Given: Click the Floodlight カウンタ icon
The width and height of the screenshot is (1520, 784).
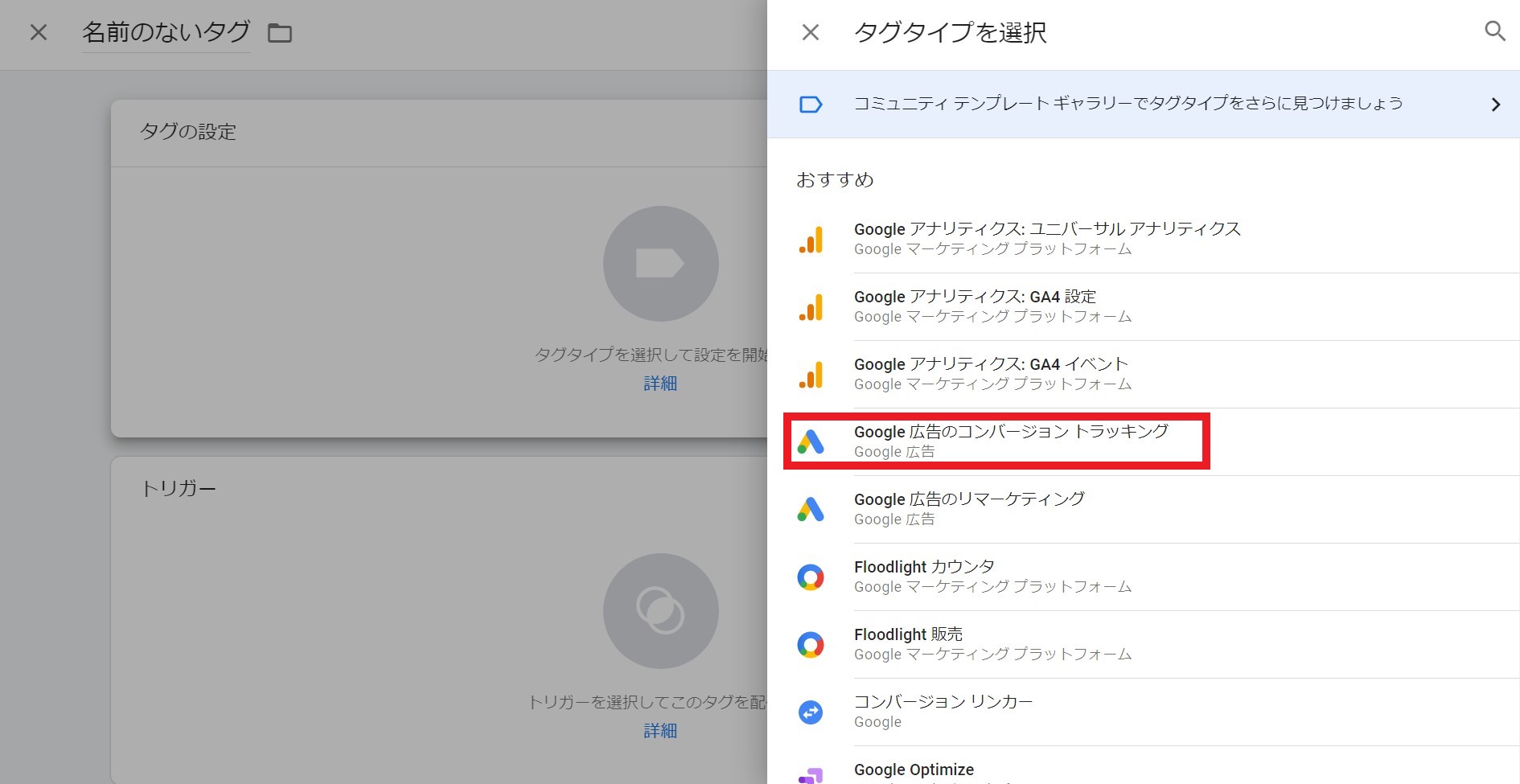Looking at the screenshot, I should 811,577.
